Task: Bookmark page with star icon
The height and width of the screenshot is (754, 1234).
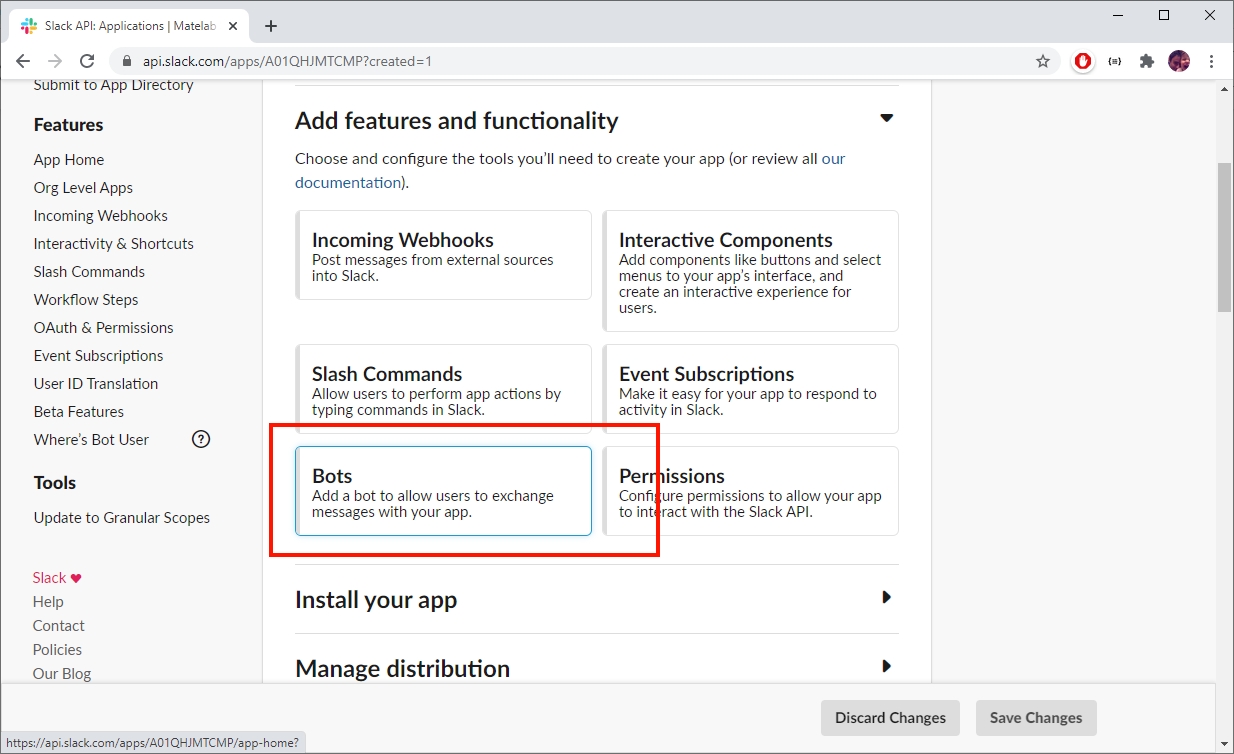Action: point(1043,61)
